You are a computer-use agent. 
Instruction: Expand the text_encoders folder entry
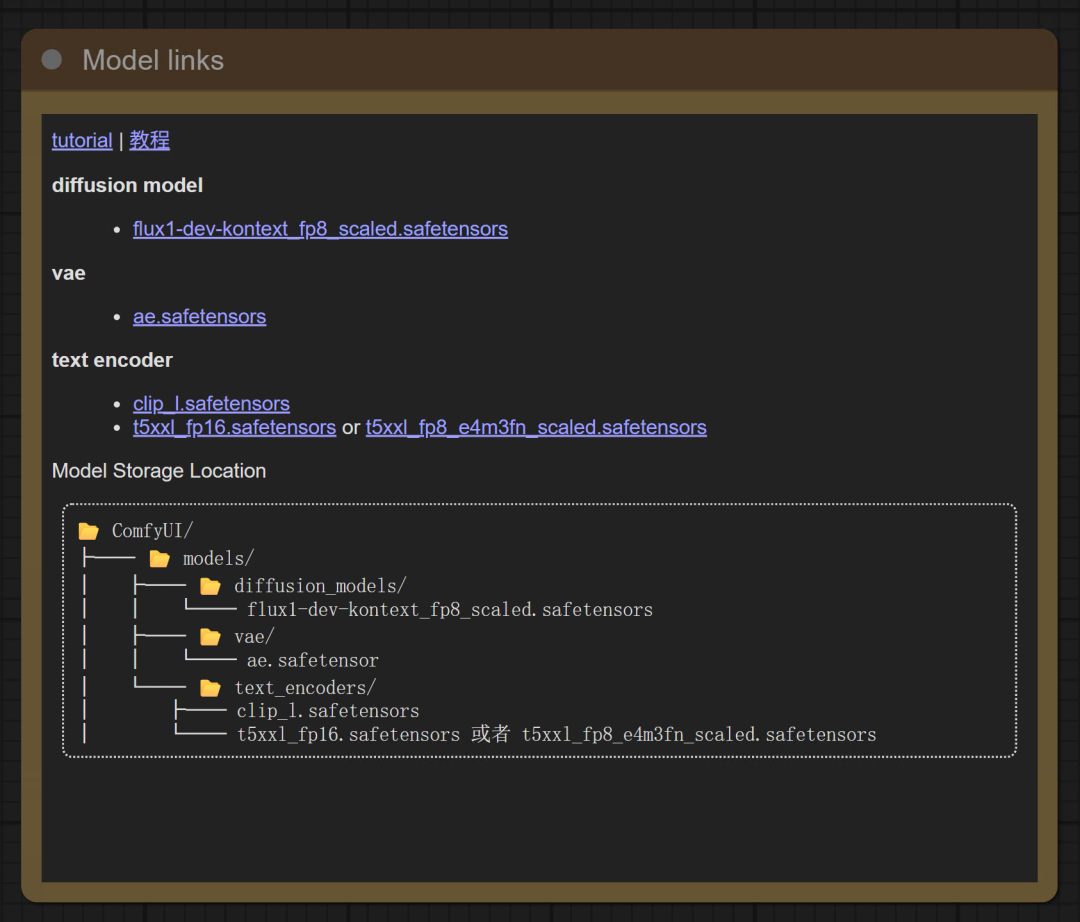coord(210,686)
